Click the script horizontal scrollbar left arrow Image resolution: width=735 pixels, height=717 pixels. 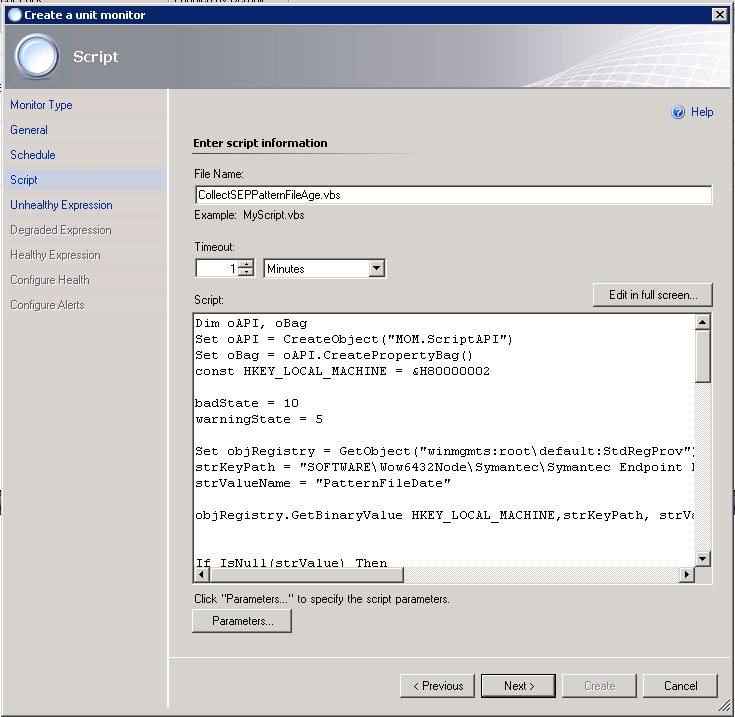202,575
